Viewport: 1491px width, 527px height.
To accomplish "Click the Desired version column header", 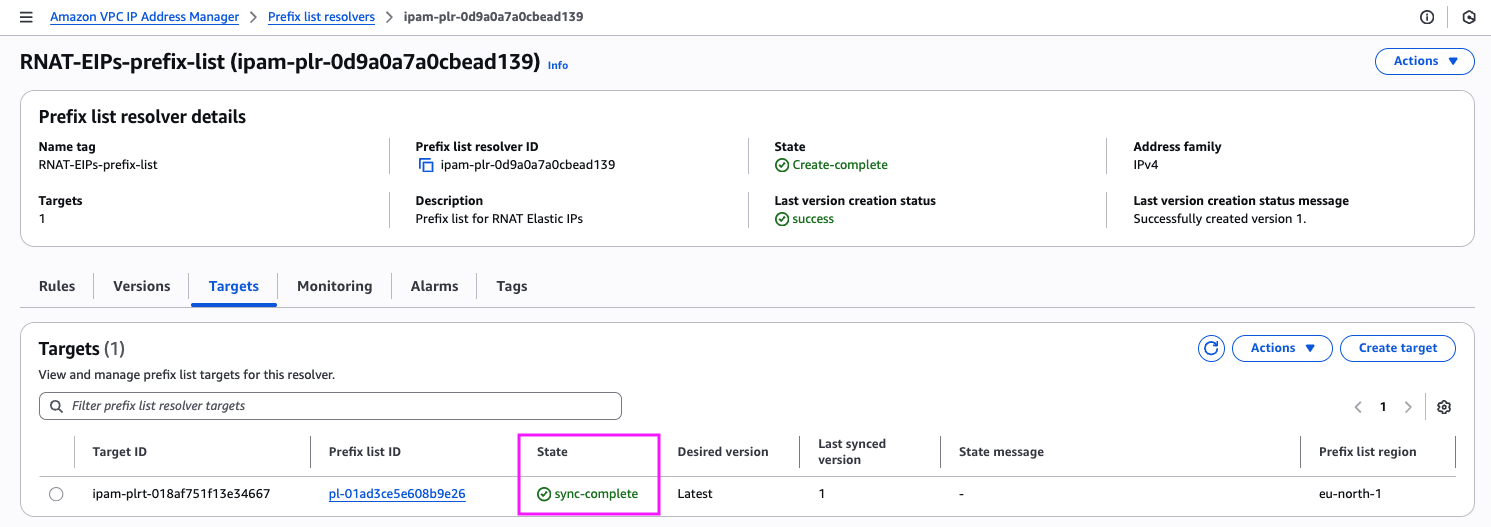I will coord(723,452).
